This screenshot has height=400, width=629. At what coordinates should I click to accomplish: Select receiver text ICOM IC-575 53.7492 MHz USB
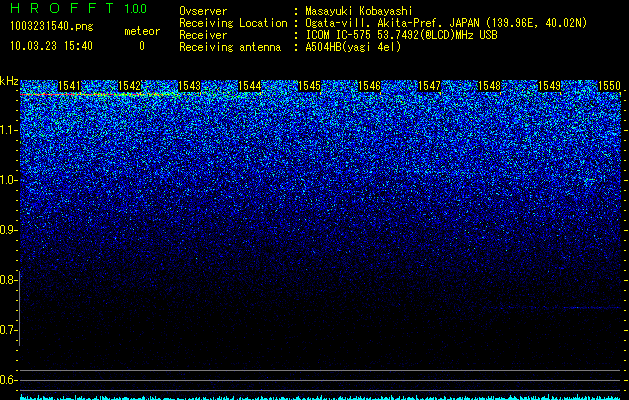click(401, 35)
